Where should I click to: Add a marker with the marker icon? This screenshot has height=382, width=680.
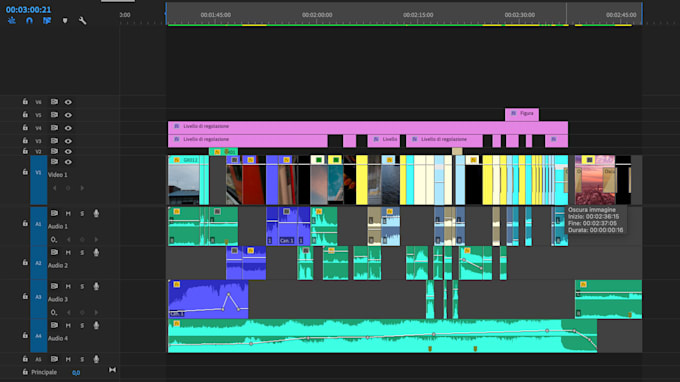(65, 20)
